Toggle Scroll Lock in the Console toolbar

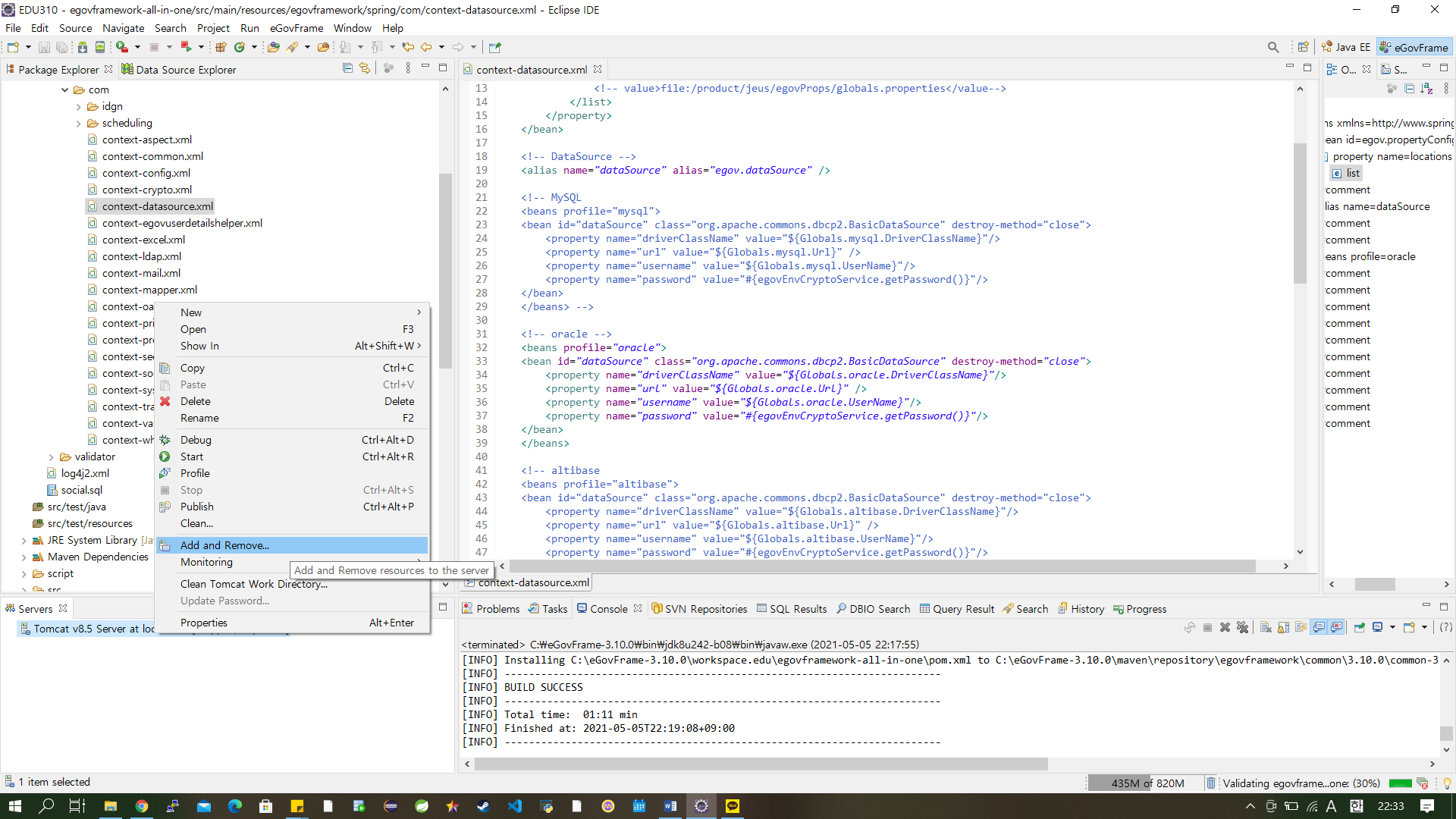click(1283, 627)
